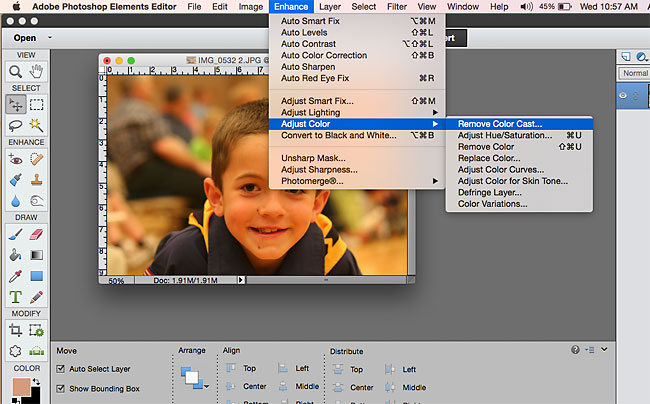Swap foreground and background colors
This screenshot has width=650, height=404.
36,381
